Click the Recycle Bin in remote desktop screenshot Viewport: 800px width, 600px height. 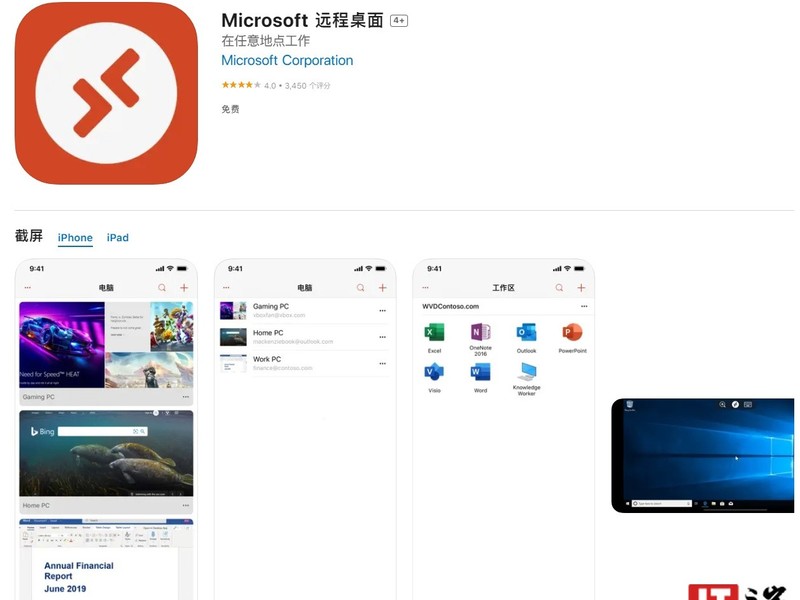tap(630, 406)
